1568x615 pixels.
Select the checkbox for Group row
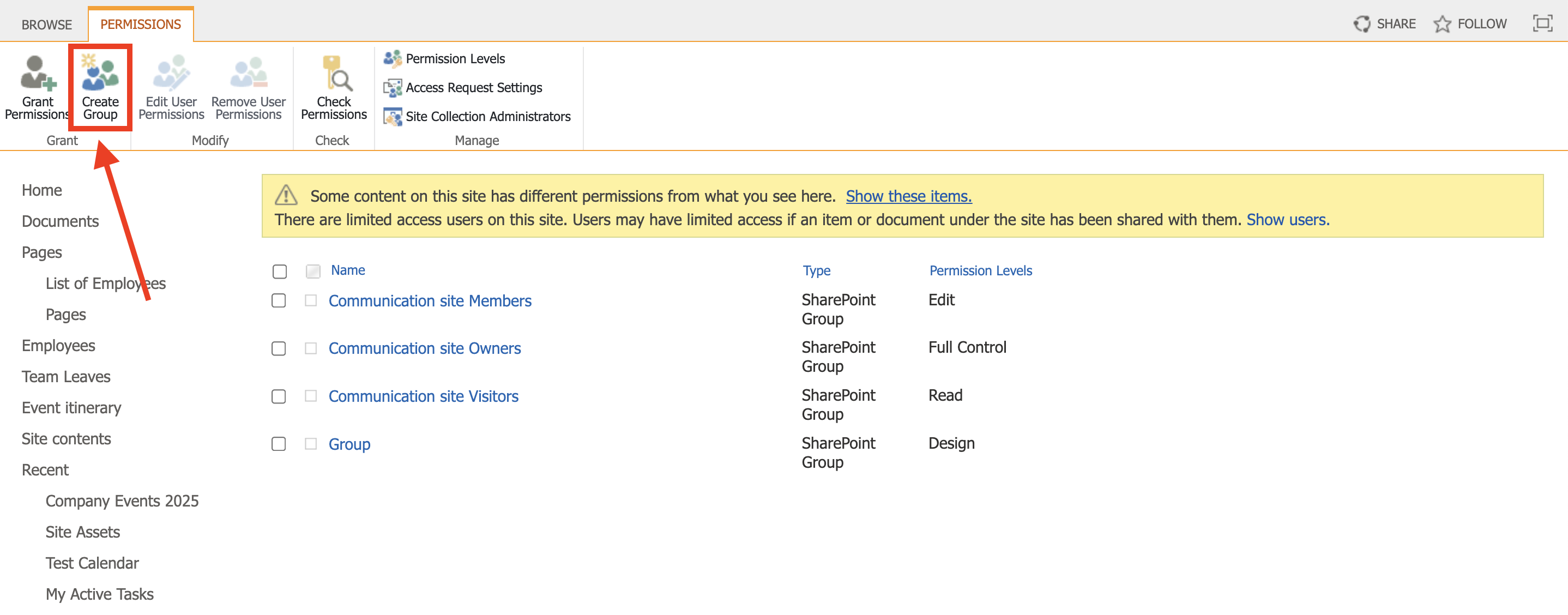coord(279,444)
